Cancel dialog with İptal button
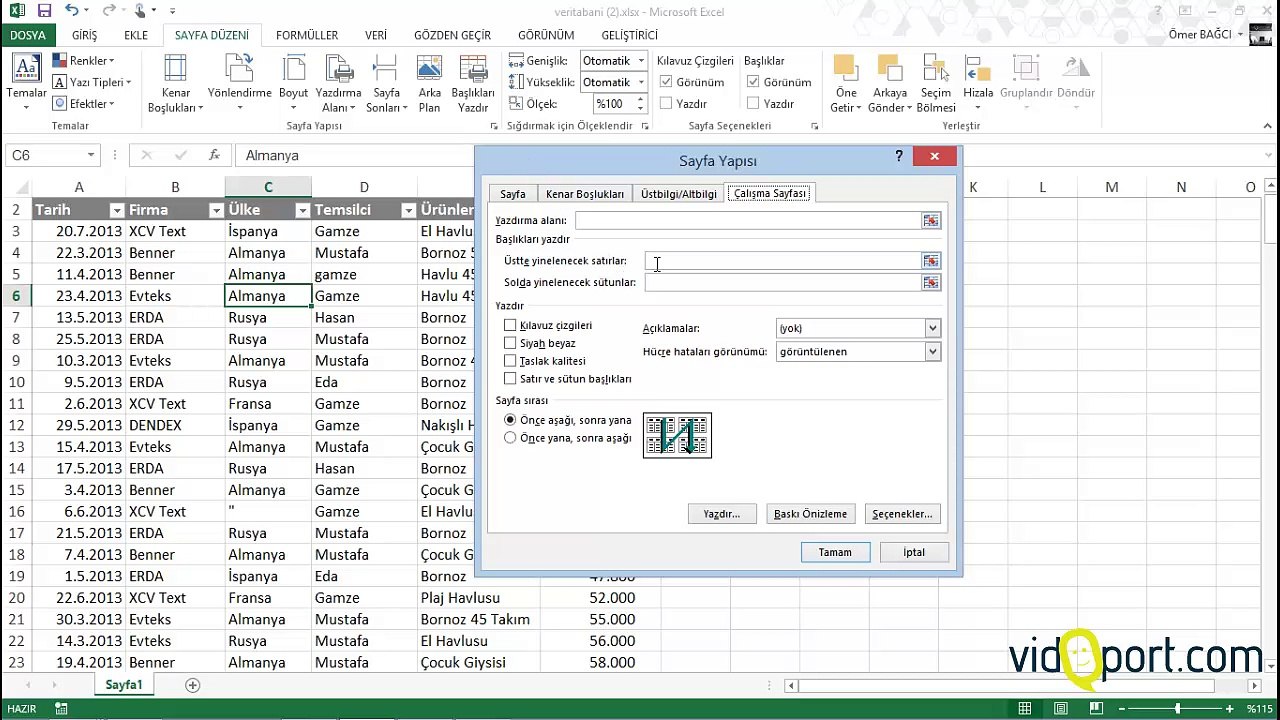 pyautogui.click(x=914, y=552)
